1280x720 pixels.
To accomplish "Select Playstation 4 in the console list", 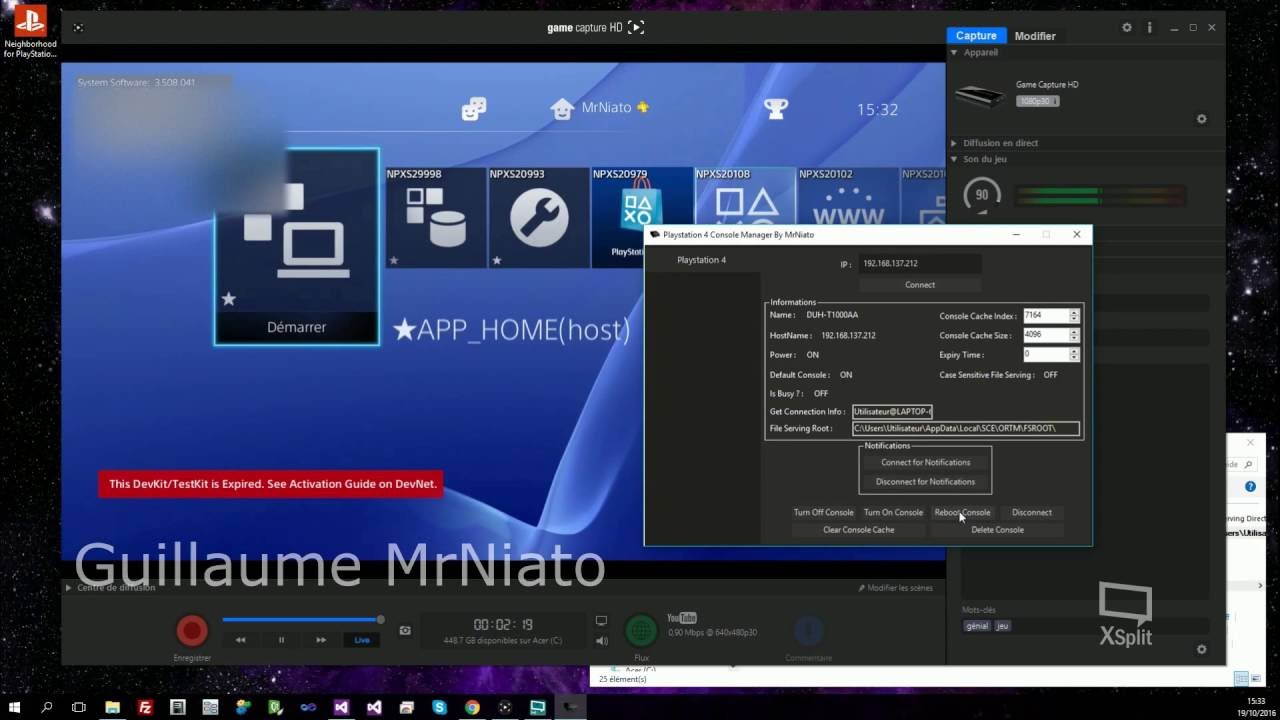I will 702,260.
